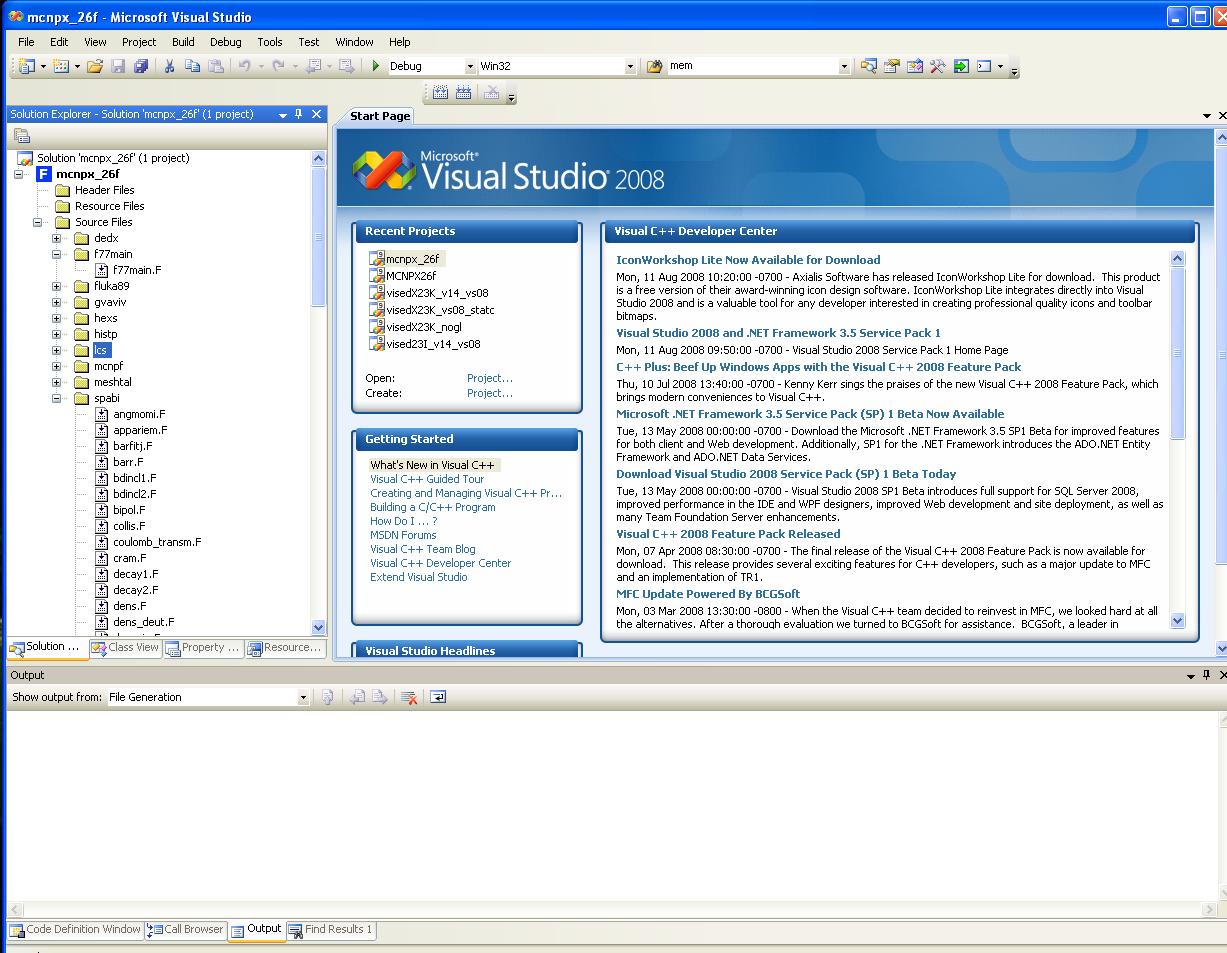Click the Save icon in the toolbar
Image resolution: width=1227 pixels, height=953 pixels.
point(118,66)
